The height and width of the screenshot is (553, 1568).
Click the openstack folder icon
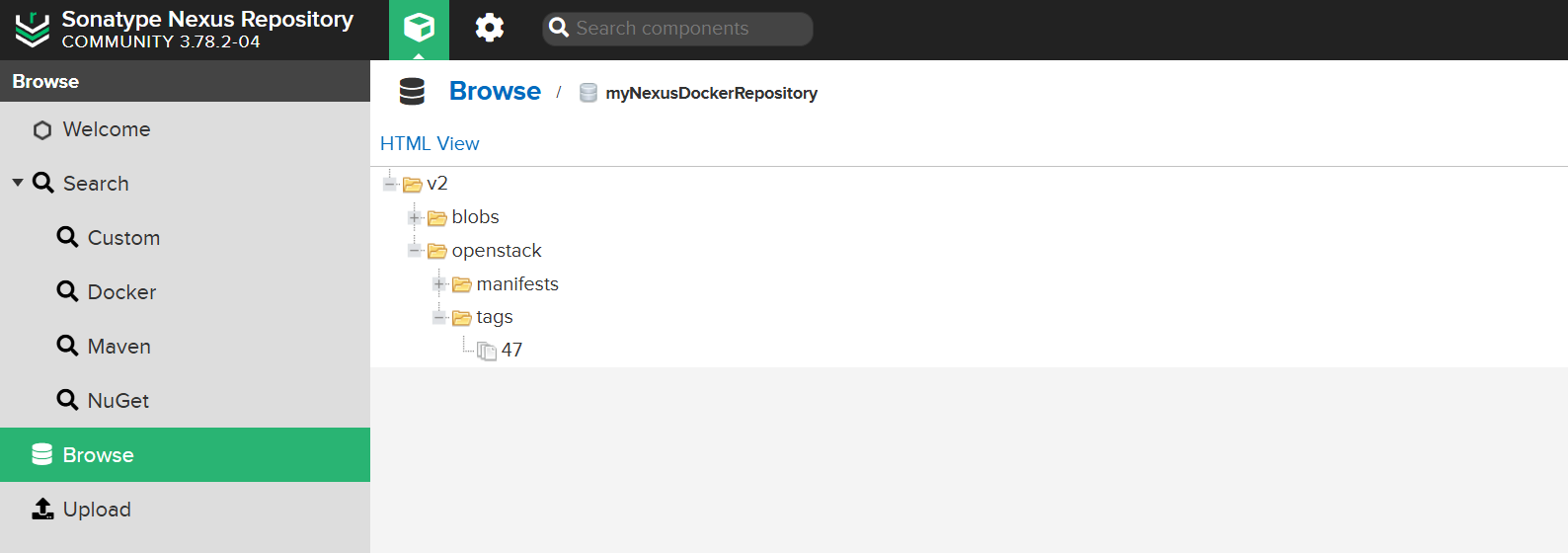click(x=437, y=251)
